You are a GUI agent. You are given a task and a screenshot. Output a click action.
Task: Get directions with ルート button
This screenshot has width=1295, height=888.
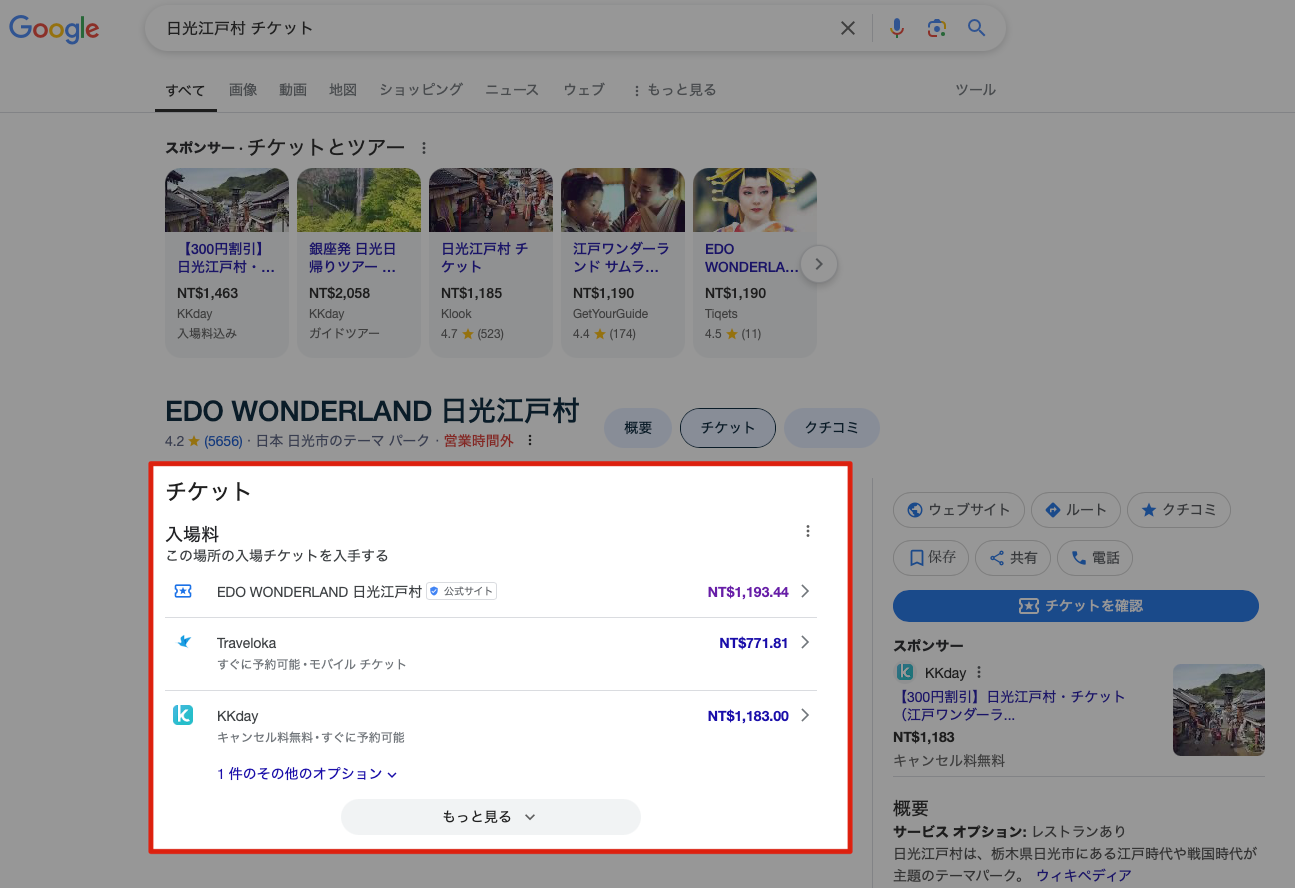click(1075, 510)
